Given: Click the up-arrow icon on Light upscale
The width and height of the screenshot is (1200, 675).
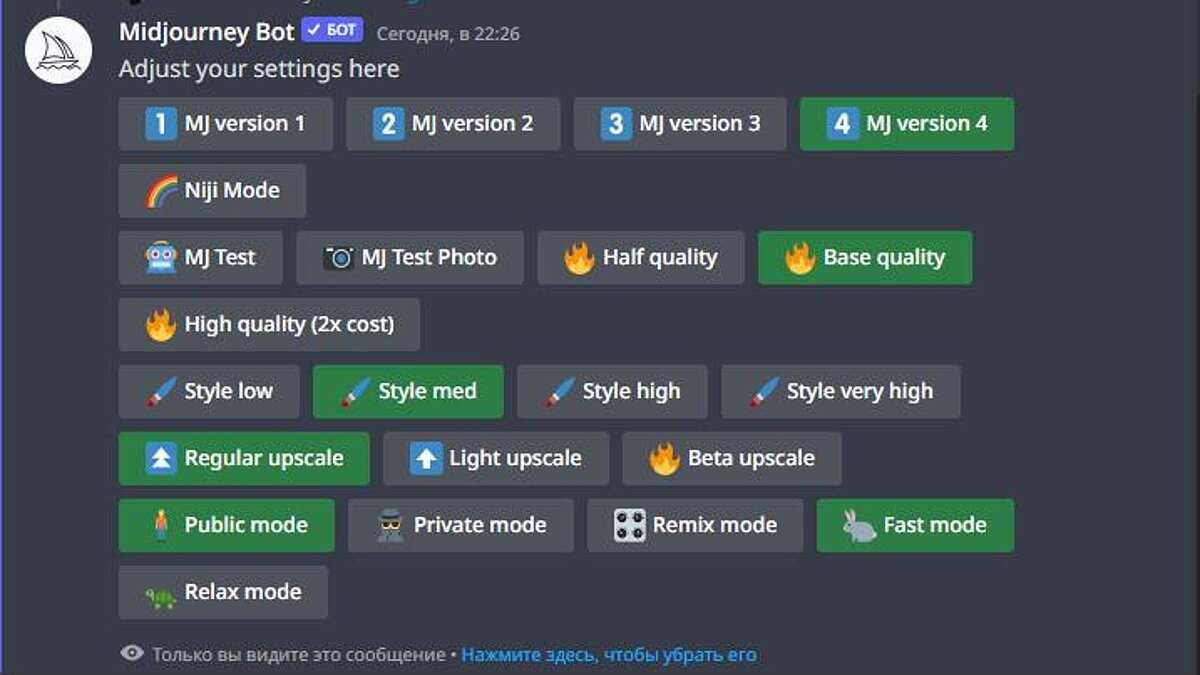Looking at the screenshot, I should [425, 459].
